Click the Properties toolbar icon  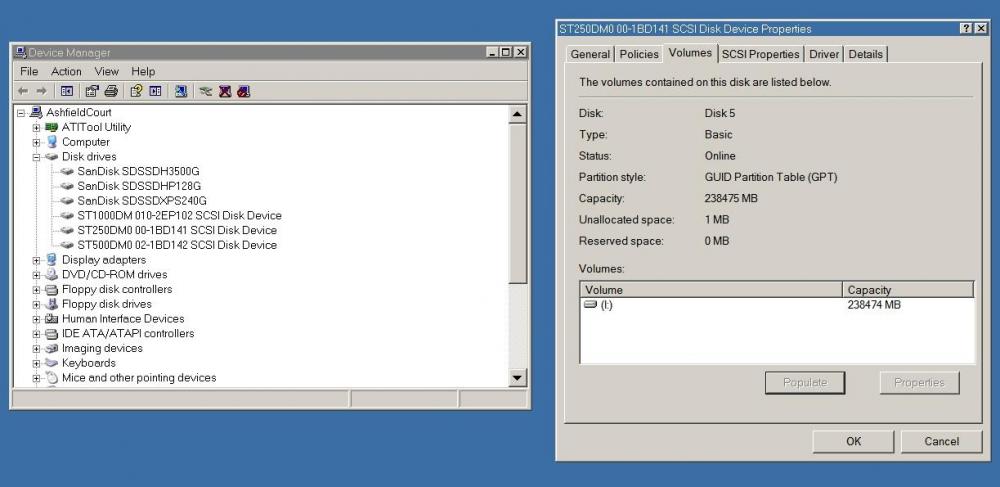pos(91,91)
